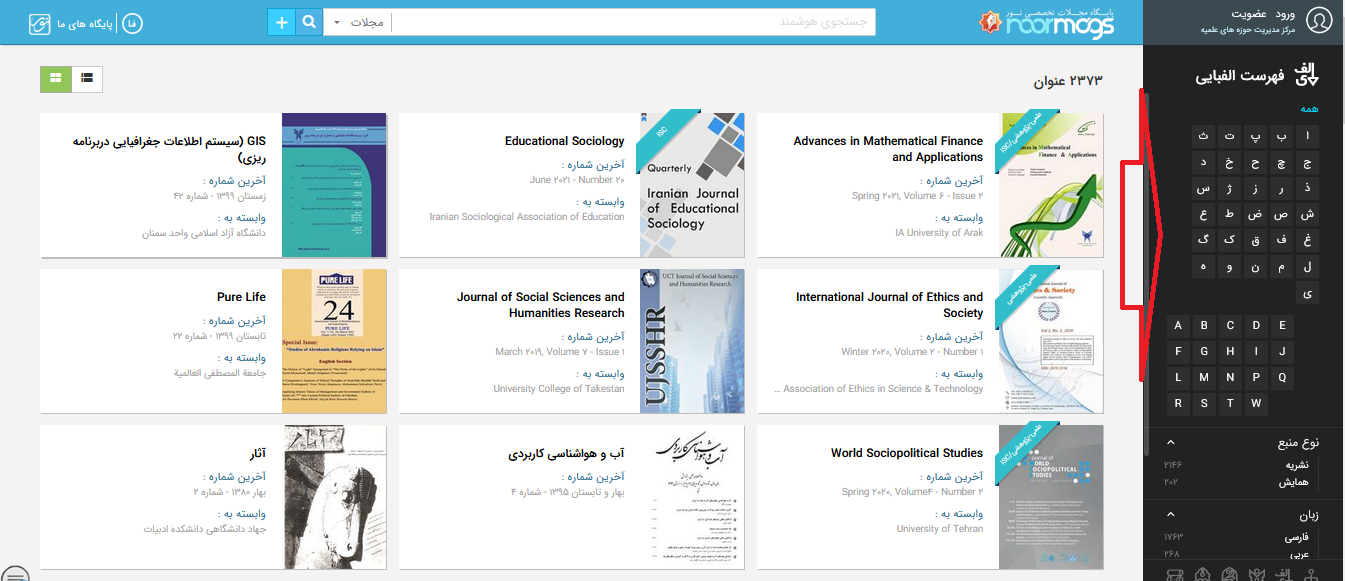Select letter A in alphabet index
The image size is (1345, 581).
1178,325
